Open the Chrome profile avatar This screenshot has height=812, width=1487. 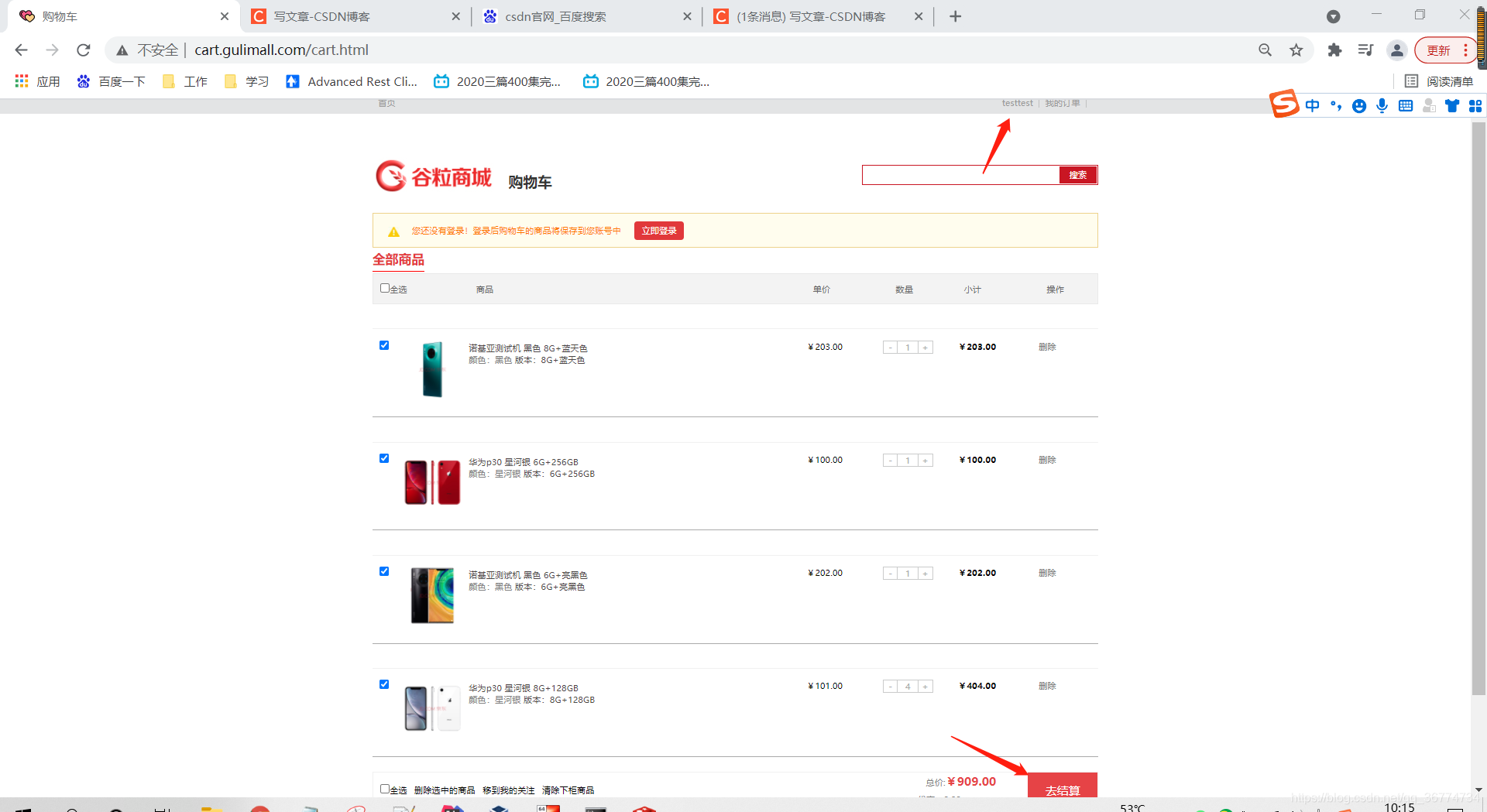pos(1397,50)
